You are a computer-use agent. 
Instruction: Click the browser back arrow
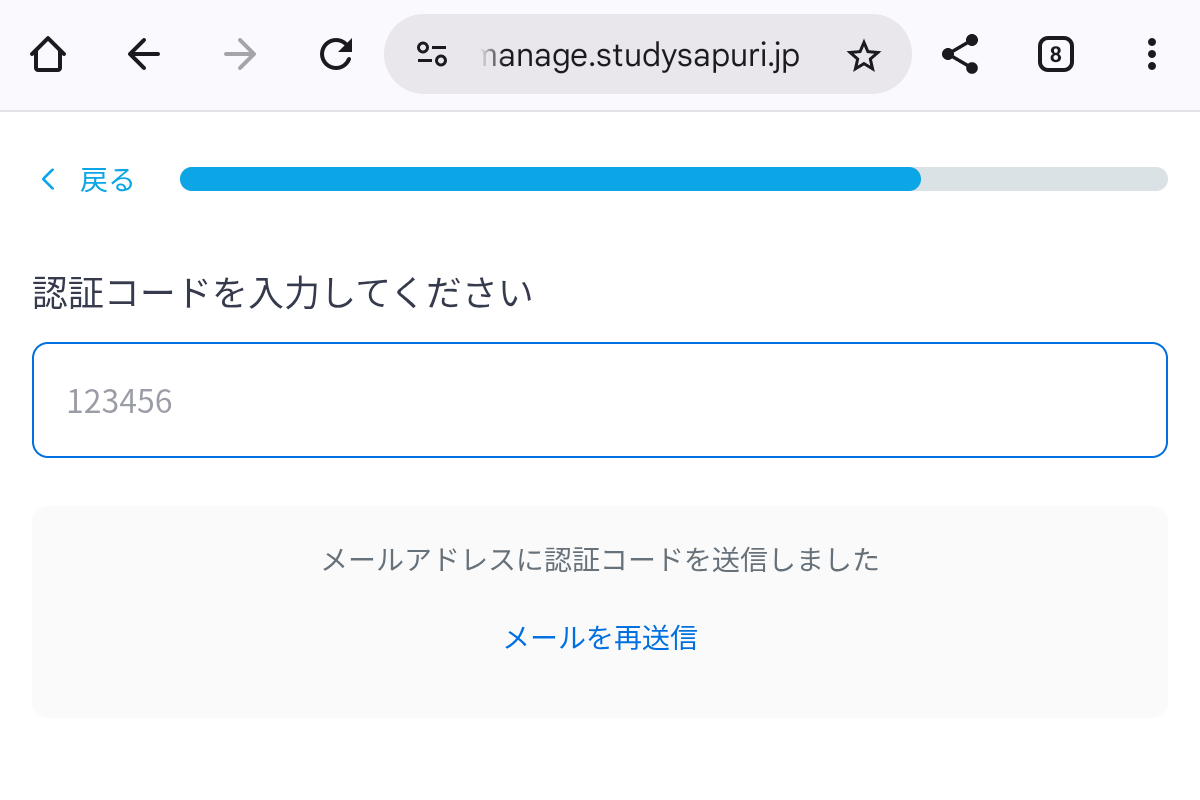[x=144, y=54]
